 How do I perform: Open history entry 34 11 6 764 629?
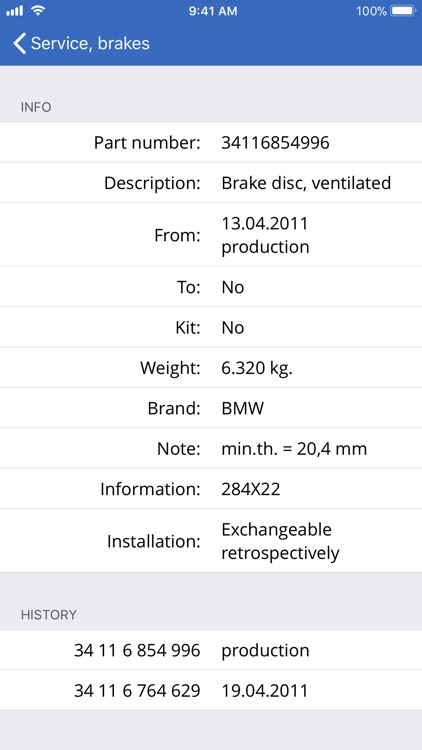[211, 690]
